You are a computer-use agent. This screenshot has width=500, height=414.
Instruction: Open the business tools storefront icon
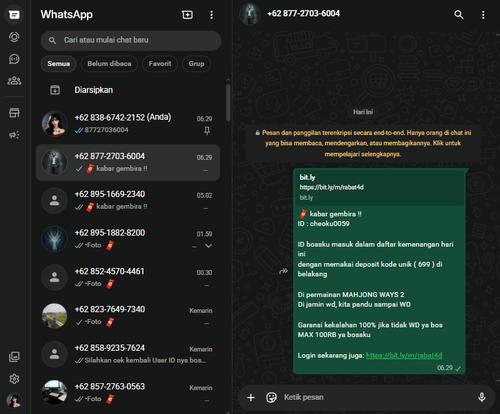pos(14,113)
